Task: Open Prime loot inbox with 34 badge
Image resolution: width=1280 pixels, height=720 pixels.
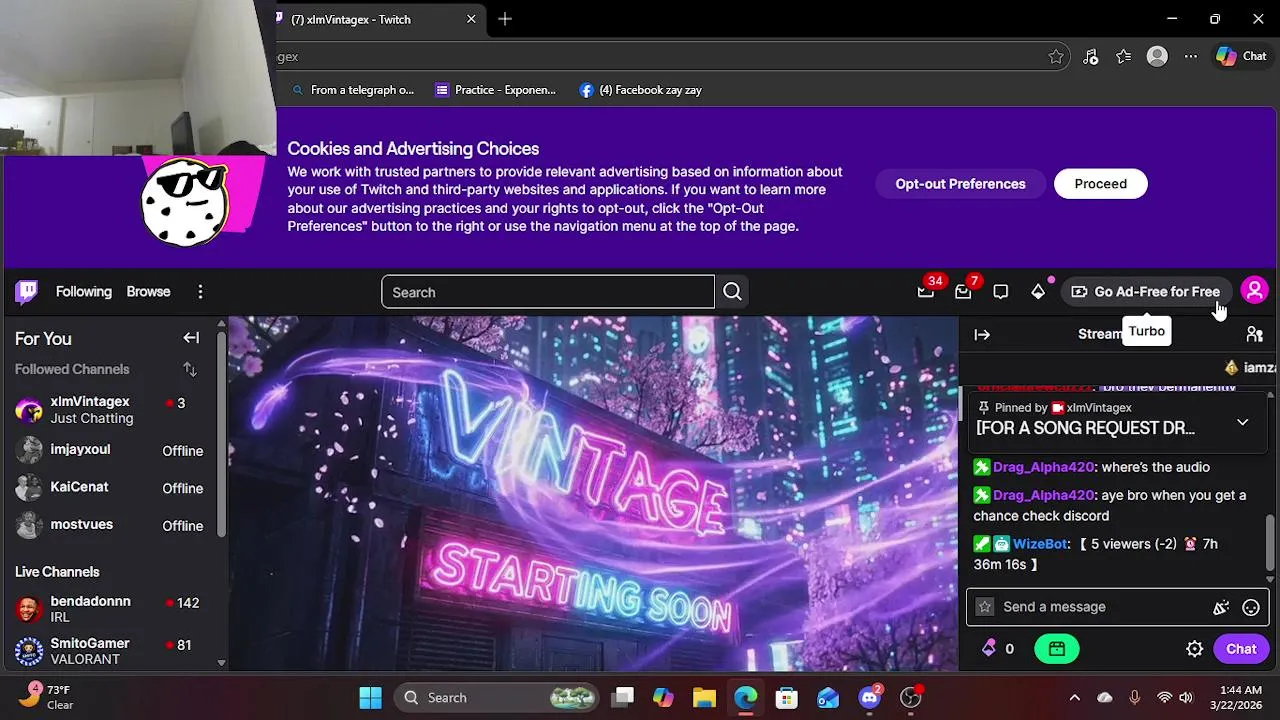Action: tap(926, 292)
